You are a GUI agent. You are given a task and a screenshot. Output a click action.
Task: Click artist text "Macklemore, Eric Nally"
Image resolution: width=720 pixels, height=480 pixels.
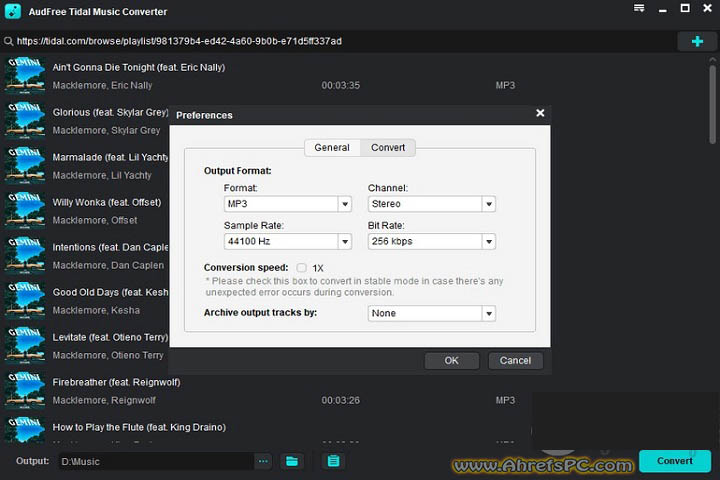click(102, 85)
